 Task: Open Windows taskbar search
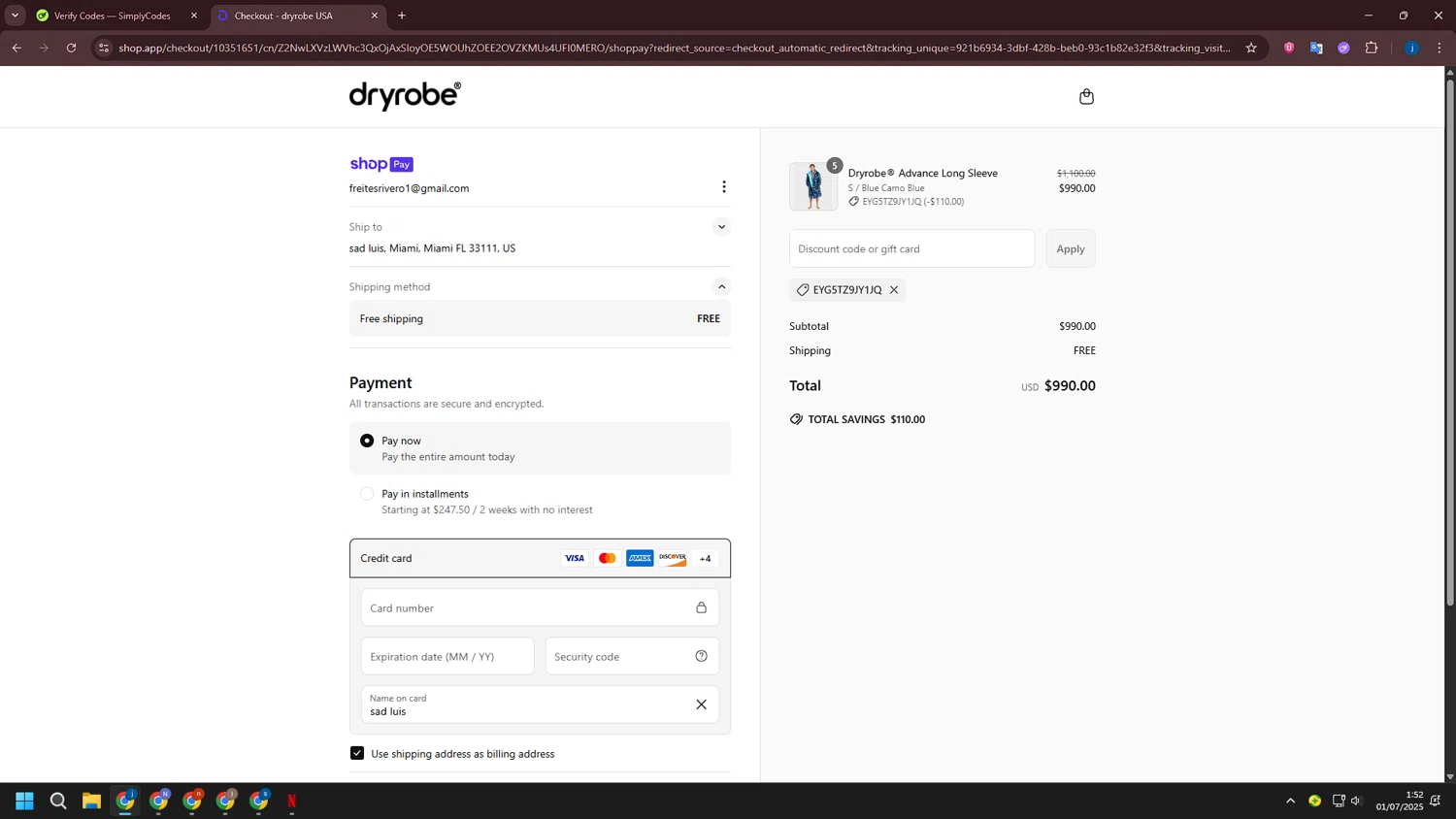pyautogui.click(x=58, y=801)
